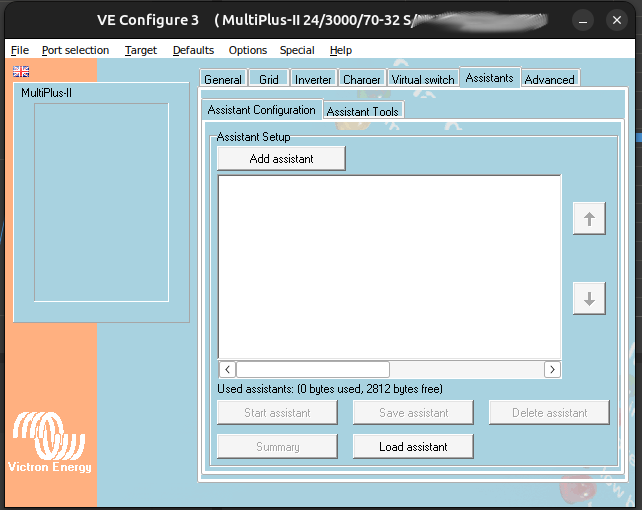
Task: Click the MultiPlus-II device label
Action: pyautogui.click(x=47, y=93)
